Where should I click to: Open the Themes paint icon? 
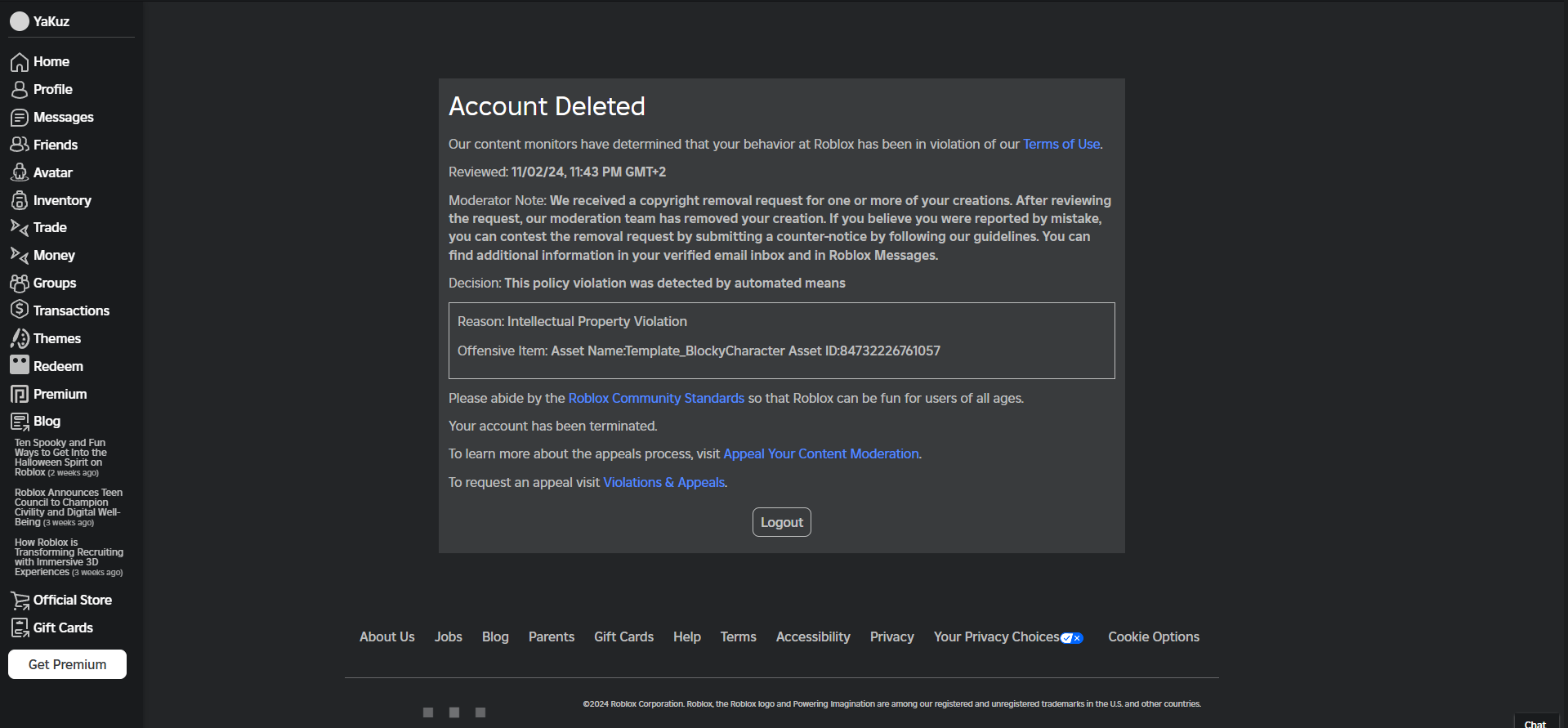coord(20,338)
